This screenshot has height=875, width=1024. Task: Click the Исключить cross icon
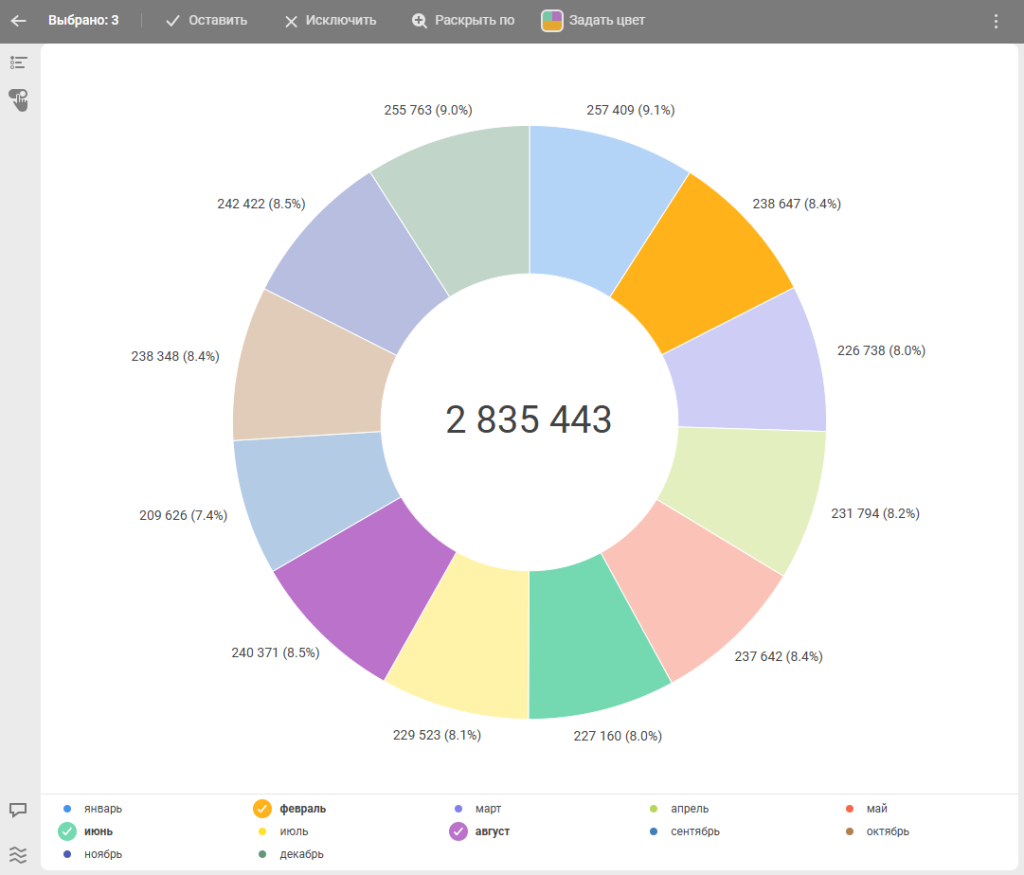tap(291, 21)
